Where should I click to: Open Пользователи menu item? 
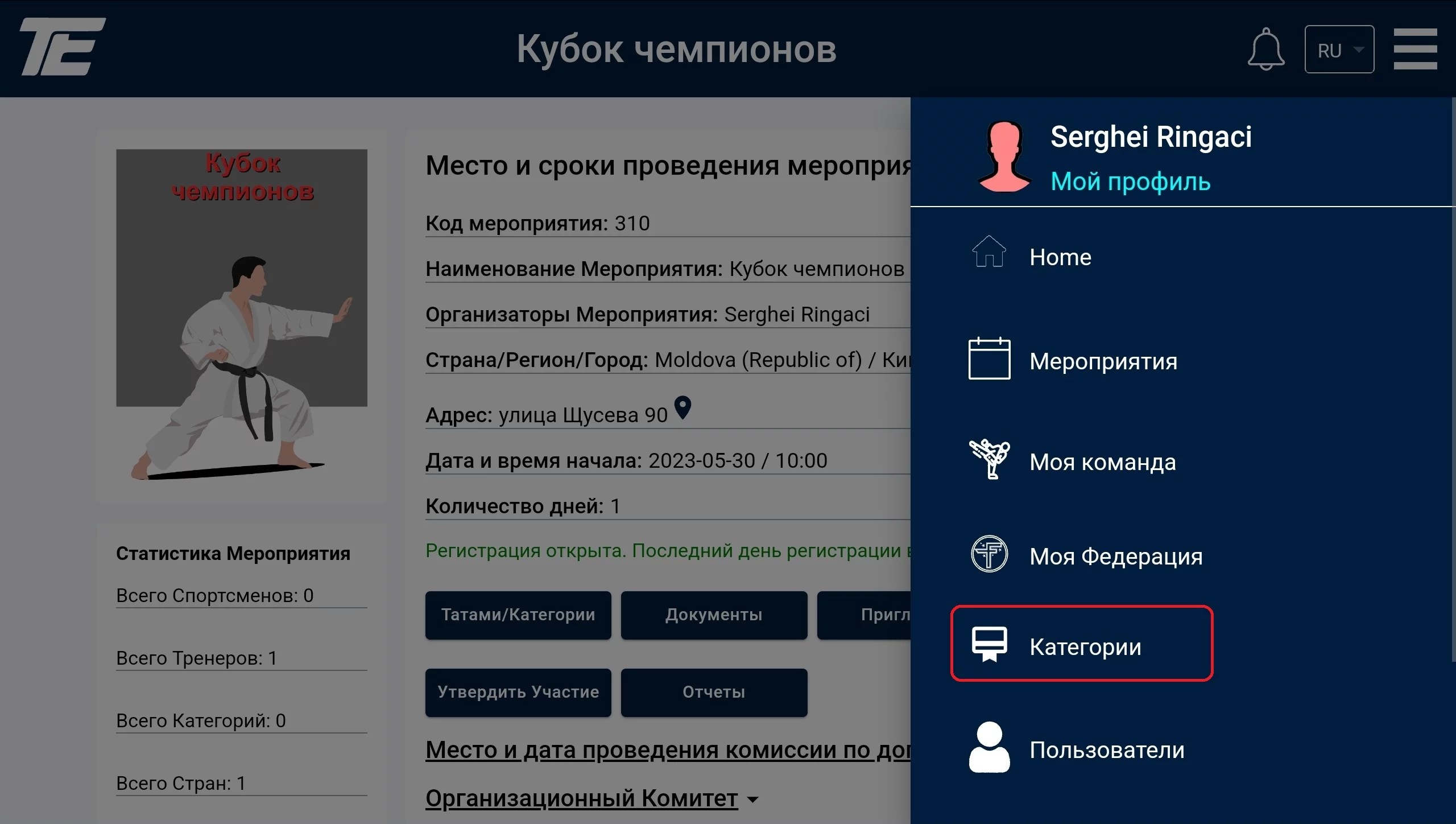(1106, 750)
